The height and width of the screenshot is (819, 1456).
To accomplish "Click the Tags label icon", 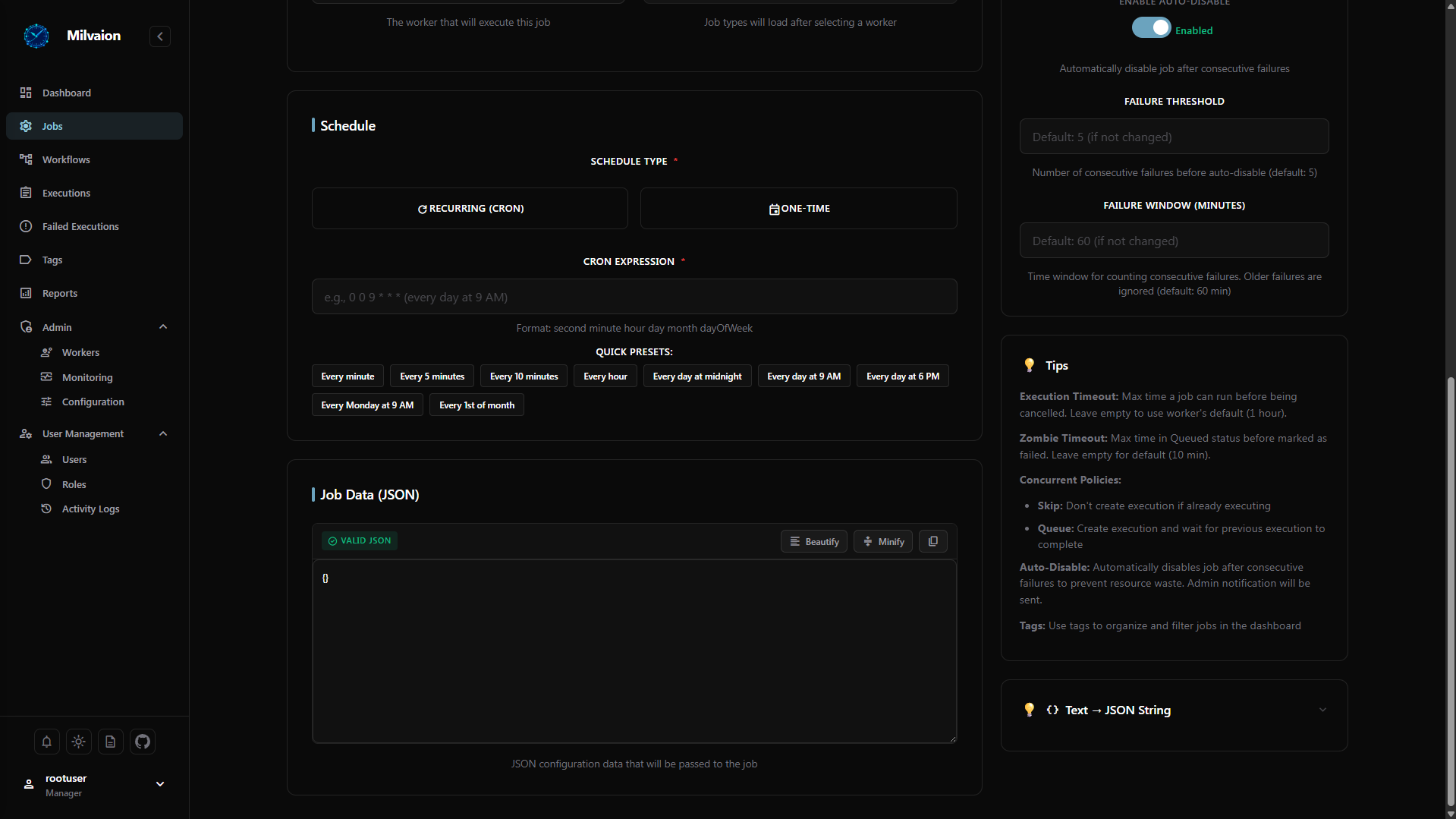I will point(26,260).
